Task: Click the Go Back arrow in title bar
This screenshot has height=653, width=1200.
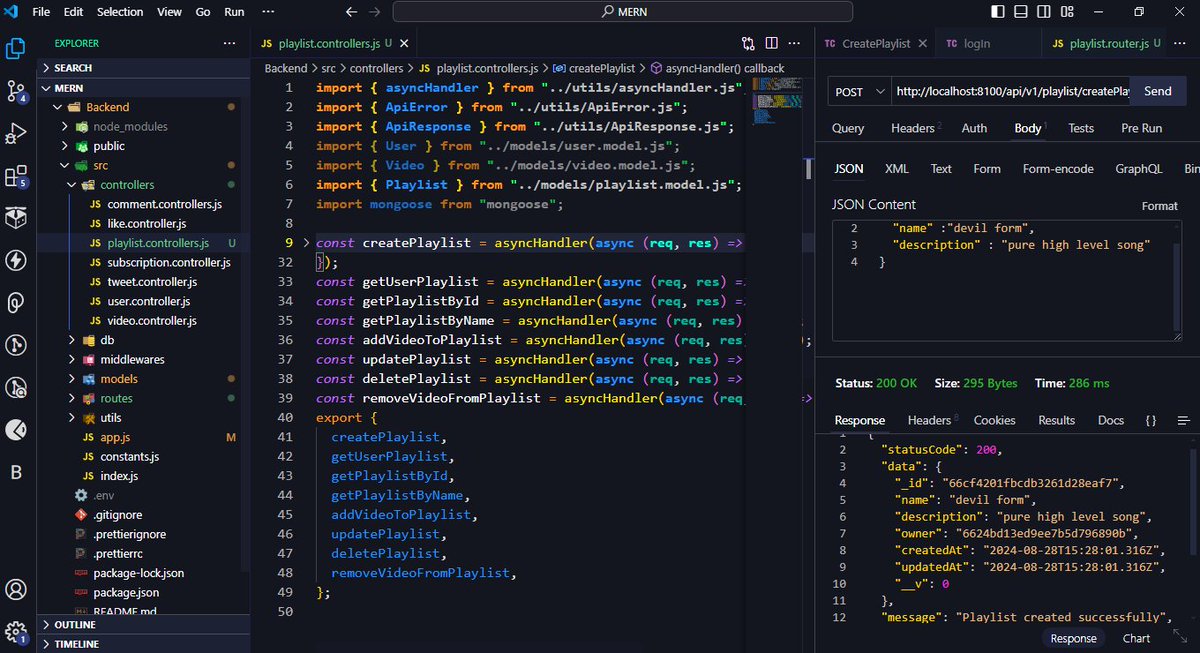Action: (x=350, y=12)
